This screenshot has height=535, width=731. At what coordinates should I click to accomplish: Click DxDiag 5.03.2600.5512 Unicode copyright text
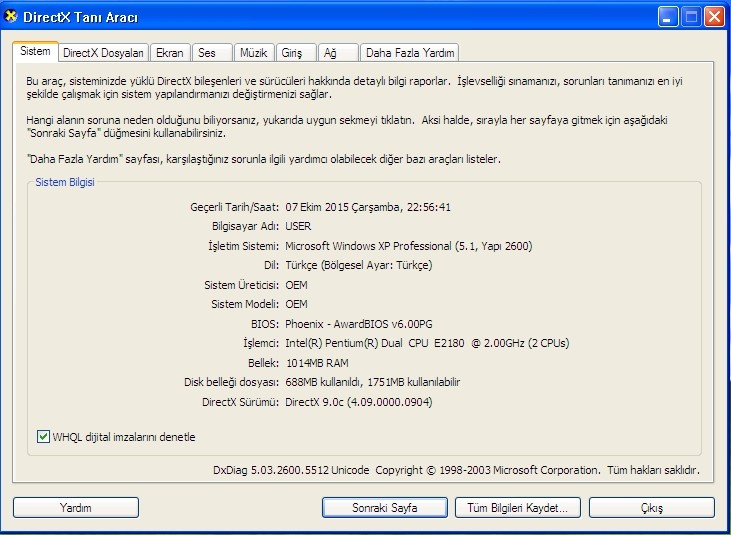[x=456, y=470]
